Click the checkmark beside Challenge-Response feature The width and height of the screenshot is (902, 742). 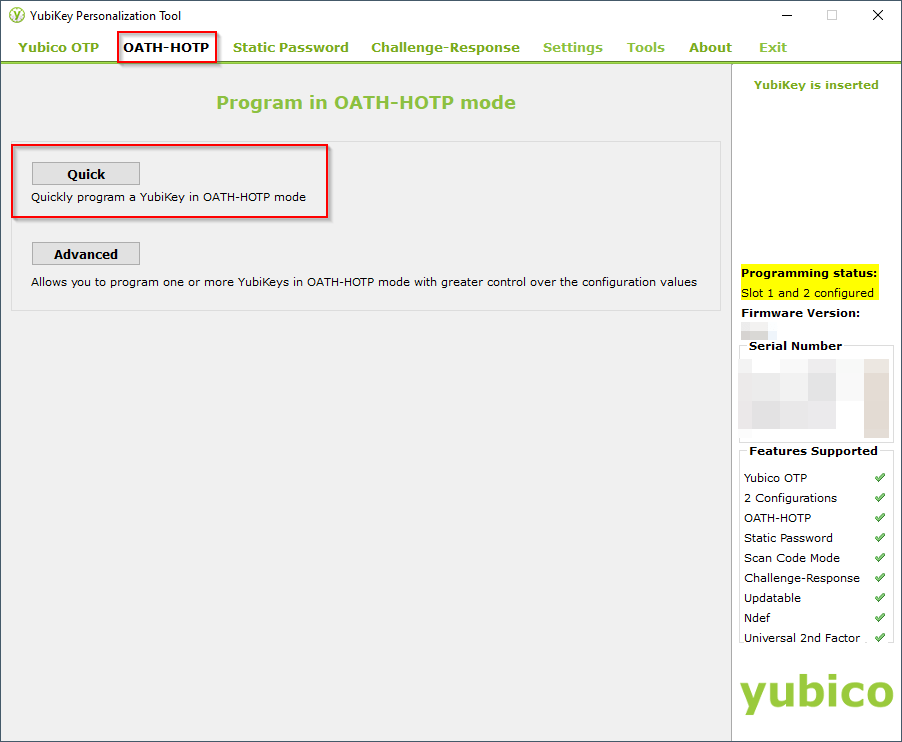point(879,577)
